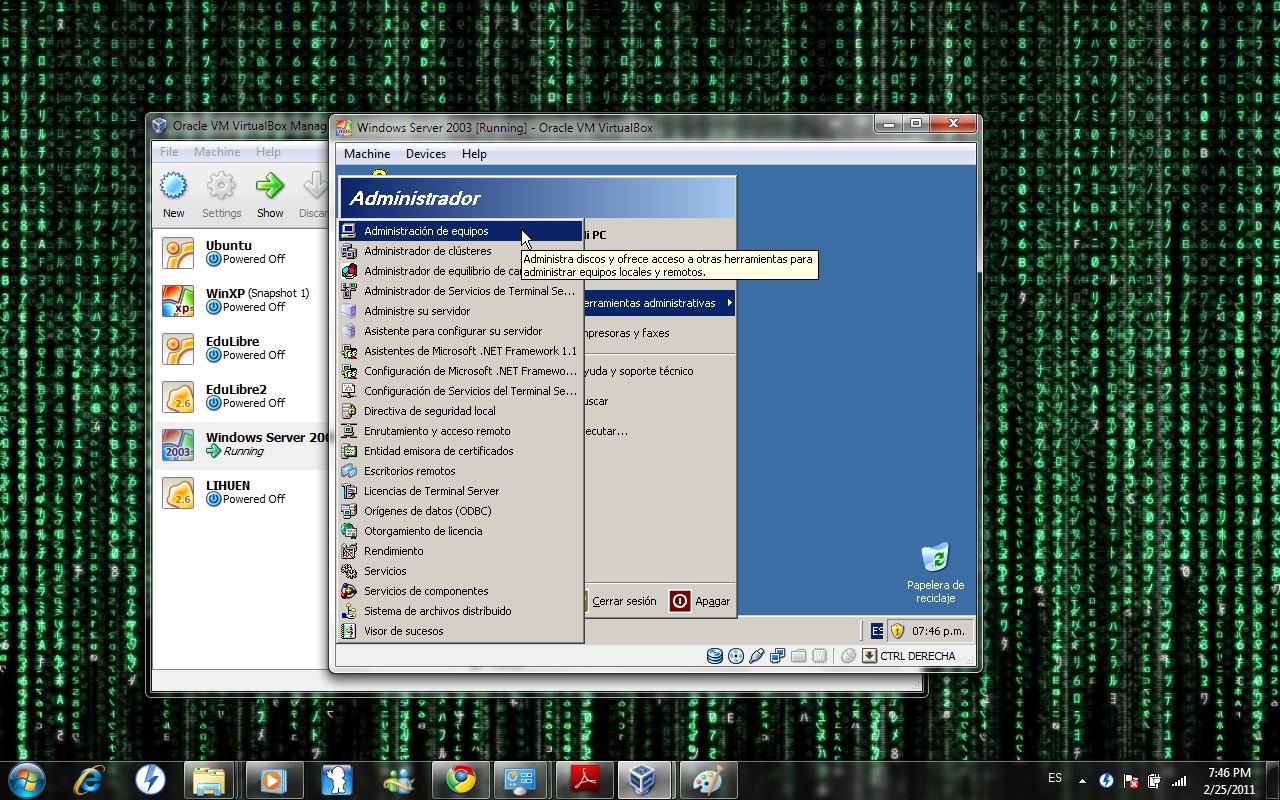Screen dimensions: 1280x800
Task: Open Escritorios remotos
Action: pos(460,471)
